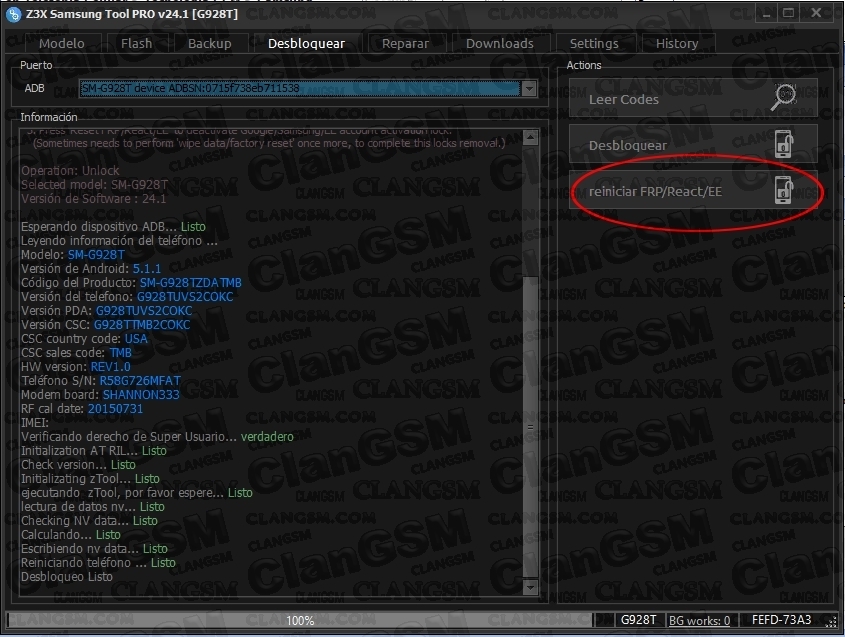Open the History tab
The height and width of the screenshot is (637, 845).
tap(677, 44)
